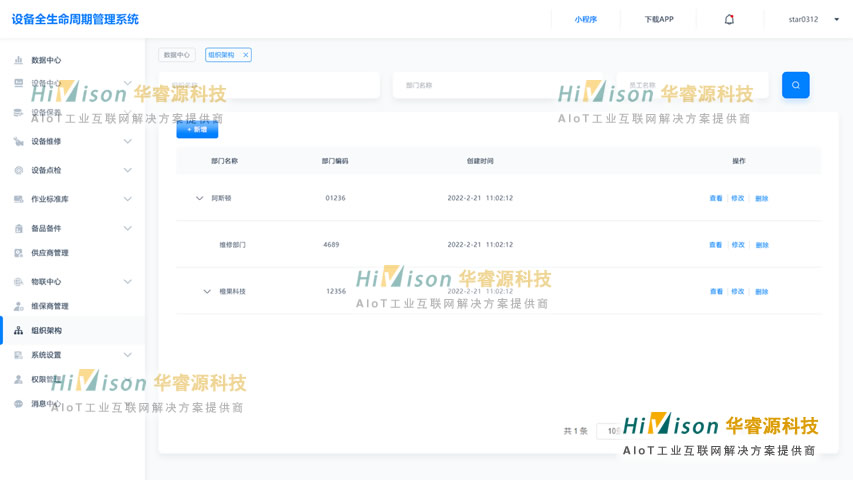Focus the 部门名称 search input field
The image size is (853, 480).
[497, 85]
